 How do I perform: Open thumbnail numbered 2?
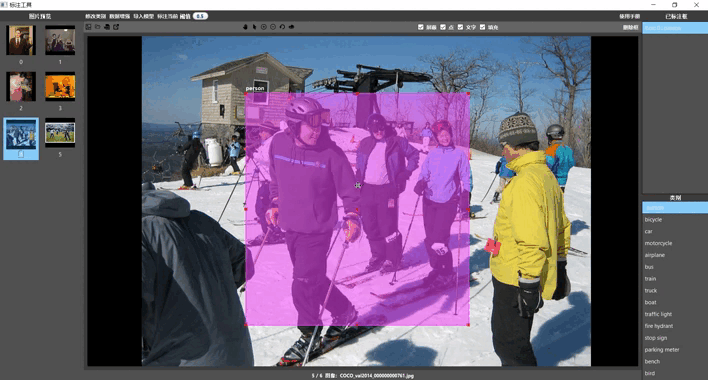[21, 86]
